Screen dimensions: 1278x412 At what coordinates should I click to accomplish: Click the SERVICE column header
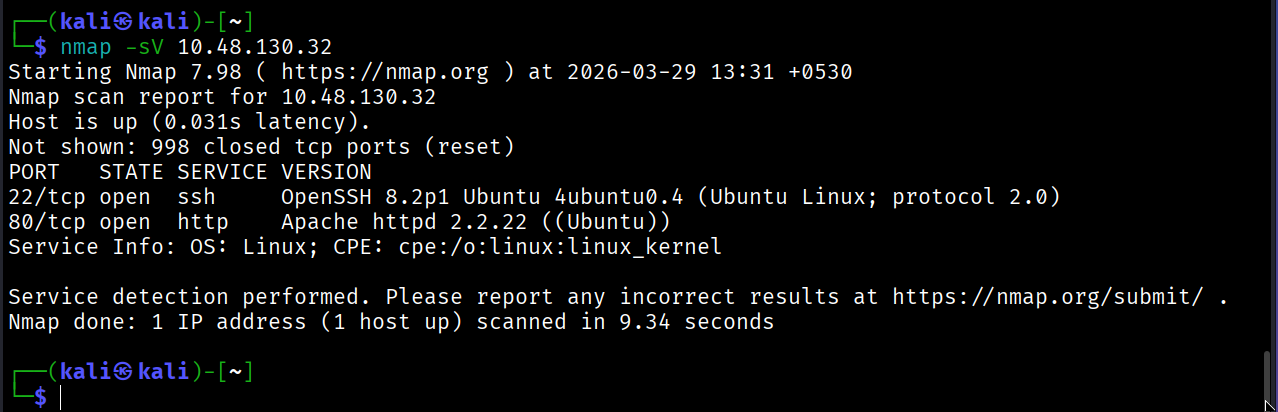pos(223,172)
